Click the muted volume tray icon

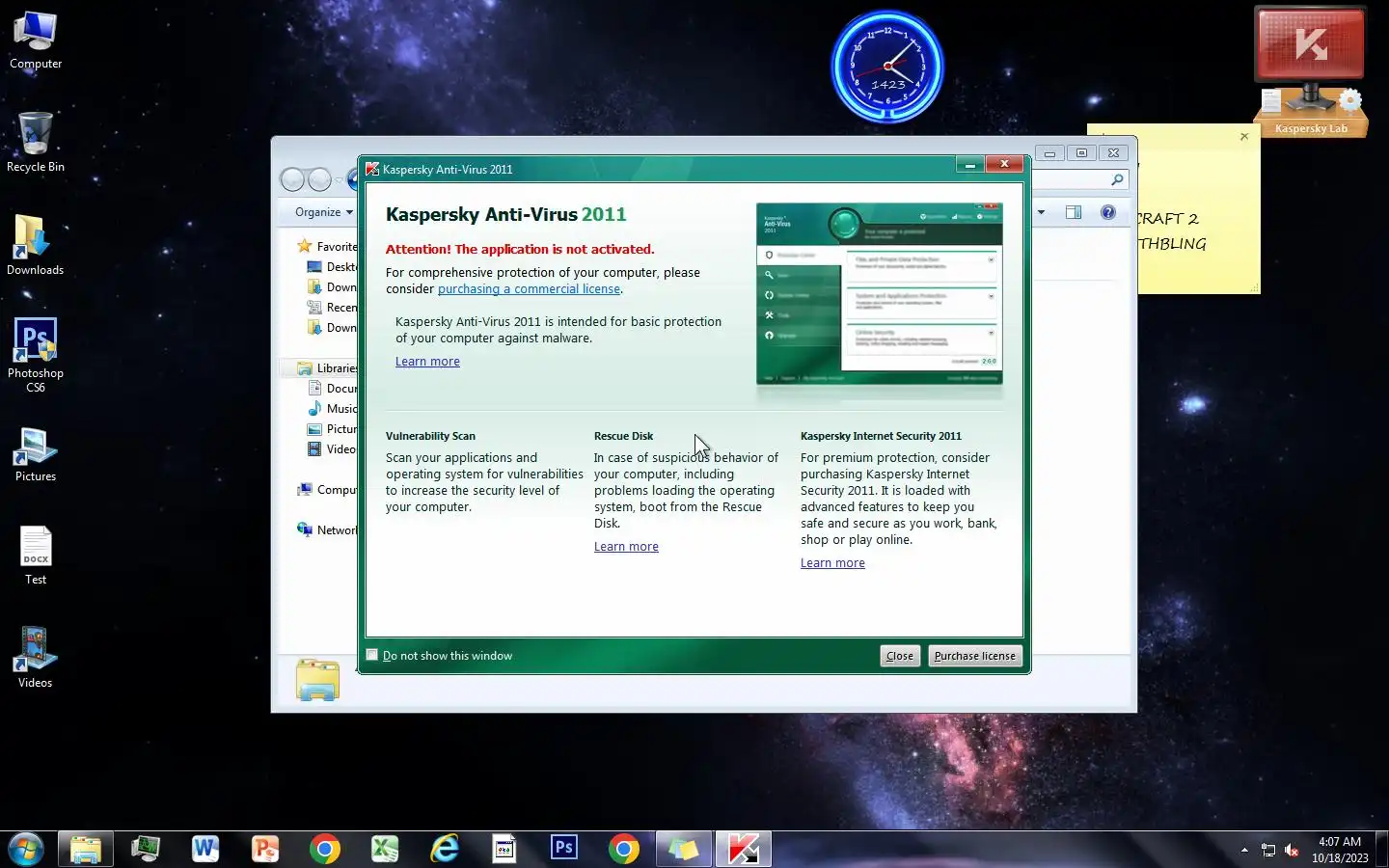click(1293, 851)
